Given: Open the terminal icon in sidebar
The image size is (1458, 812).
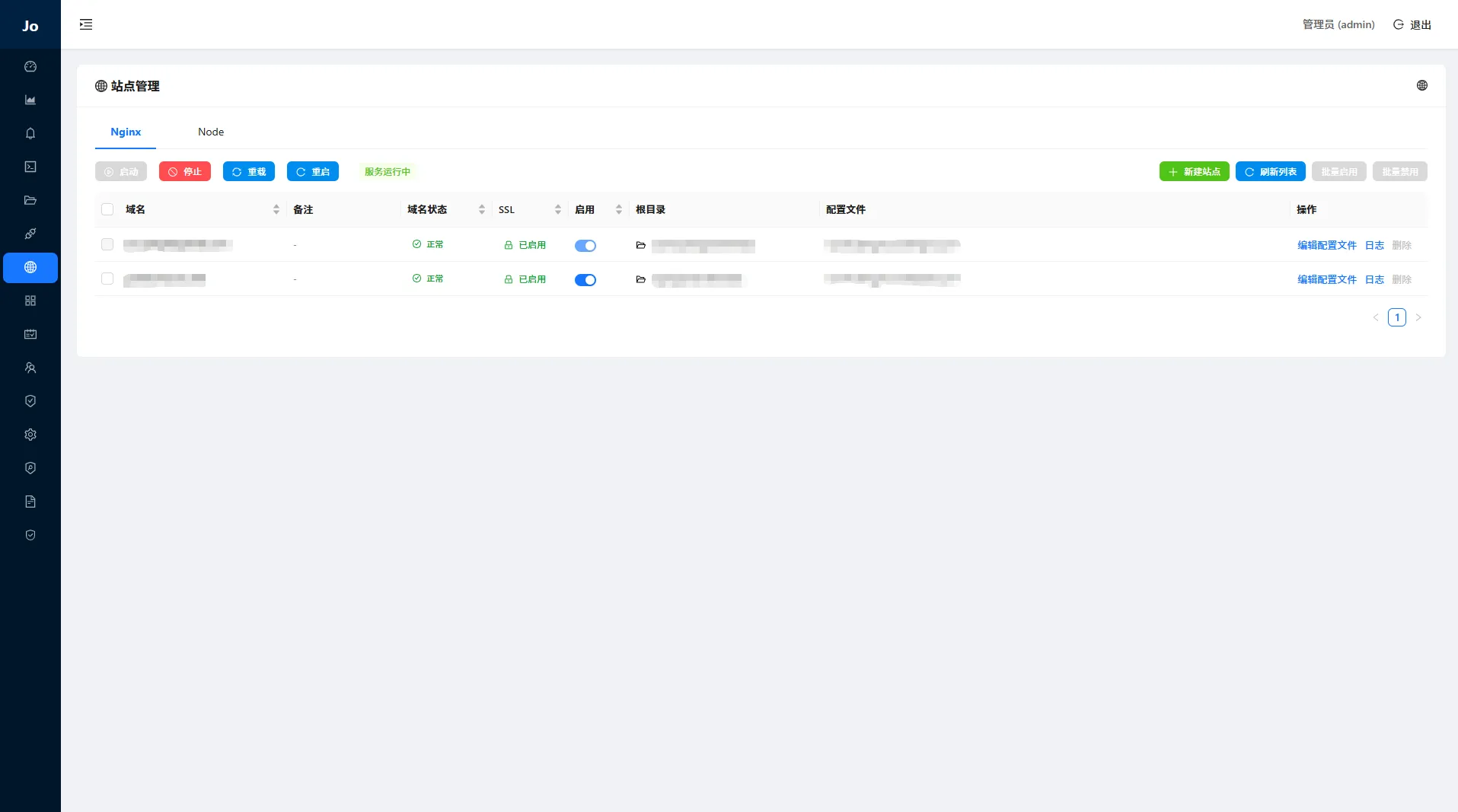Looking at the screenshot, I should [30, 167].
